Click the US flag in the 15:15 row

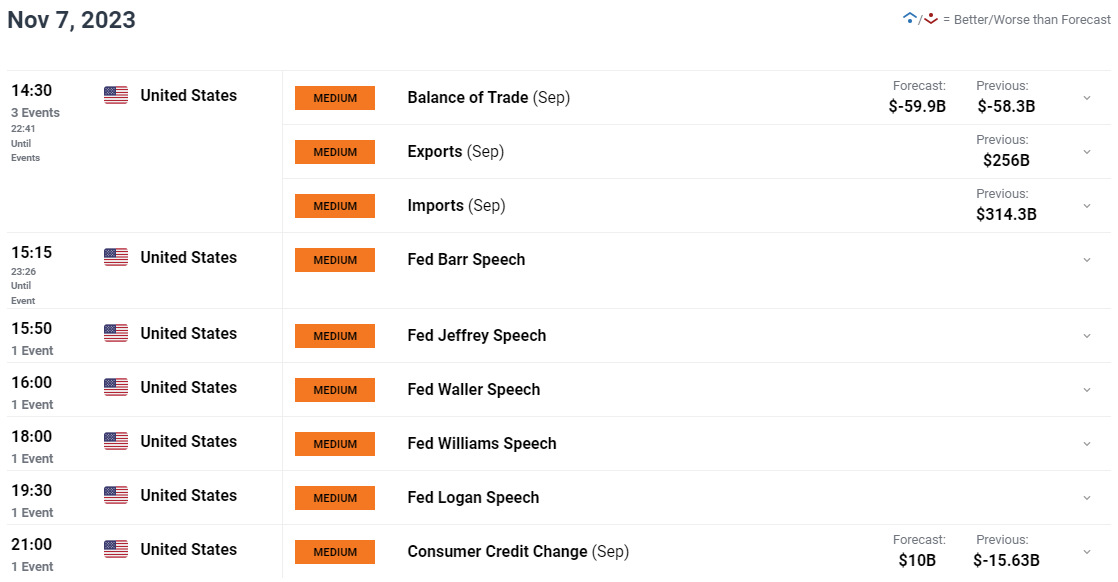tap(116, 257)
